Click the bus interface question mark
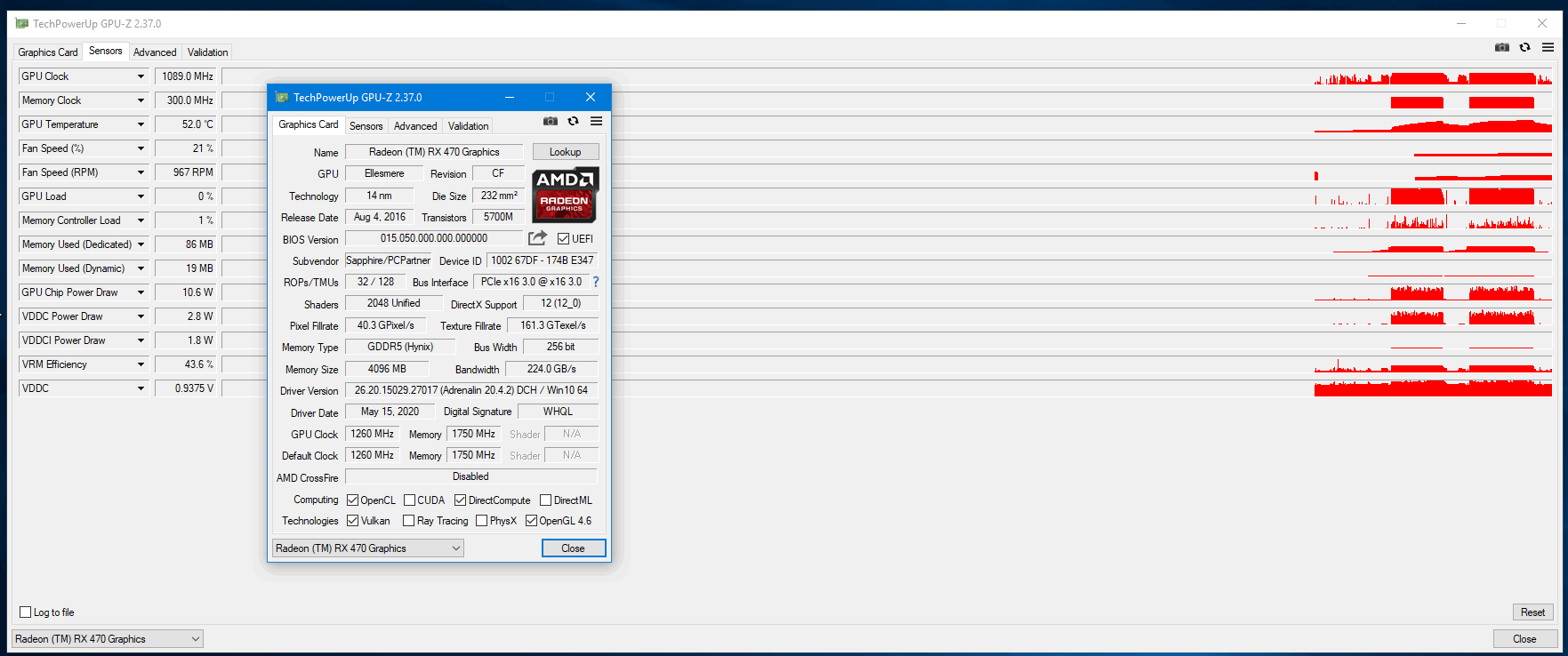The height and width of the screenshot is (656, 1568). [x=596, y=282]
